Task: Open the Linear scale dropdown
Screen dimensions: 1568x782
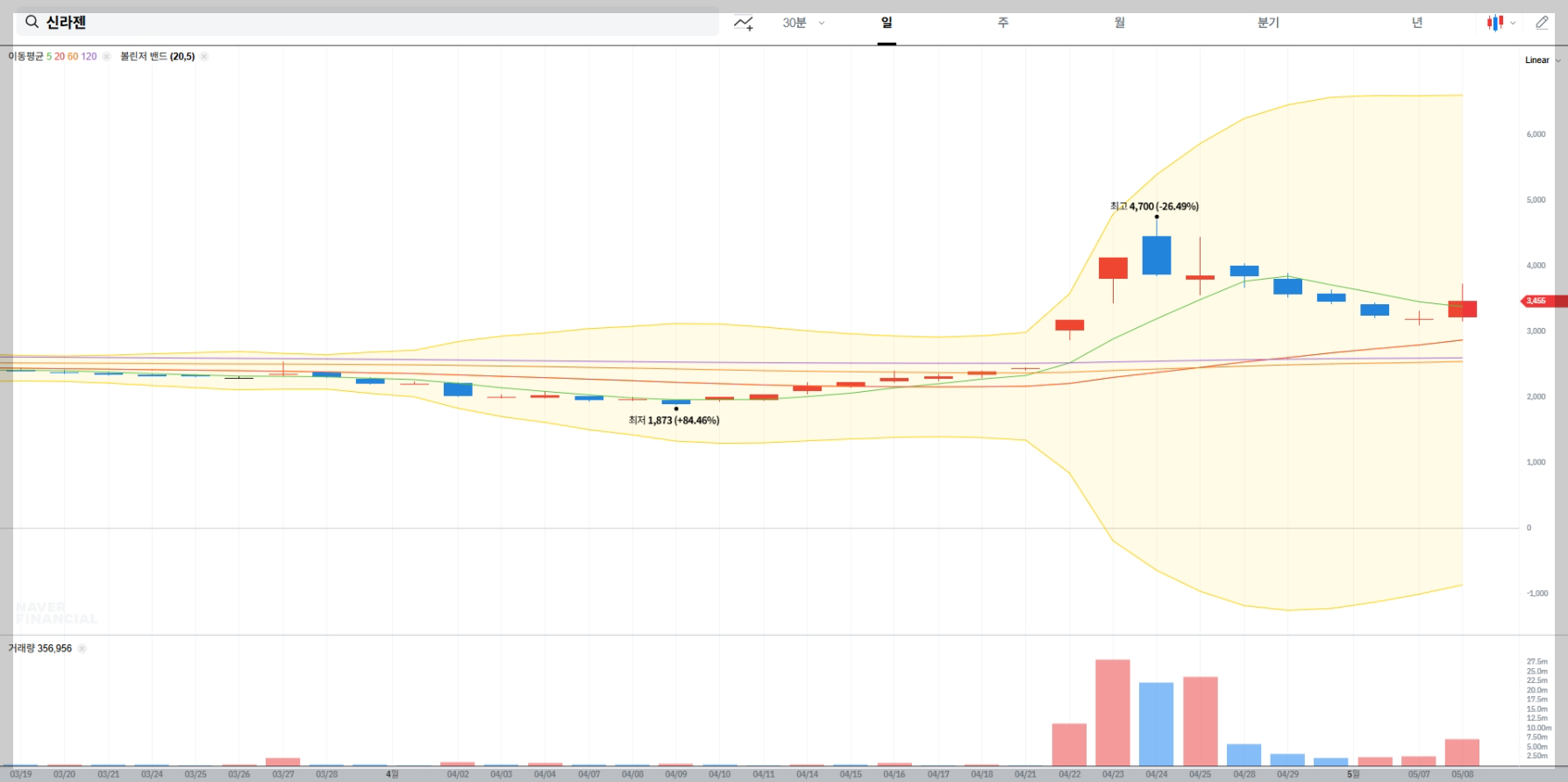Action: tap(1543, 60)
